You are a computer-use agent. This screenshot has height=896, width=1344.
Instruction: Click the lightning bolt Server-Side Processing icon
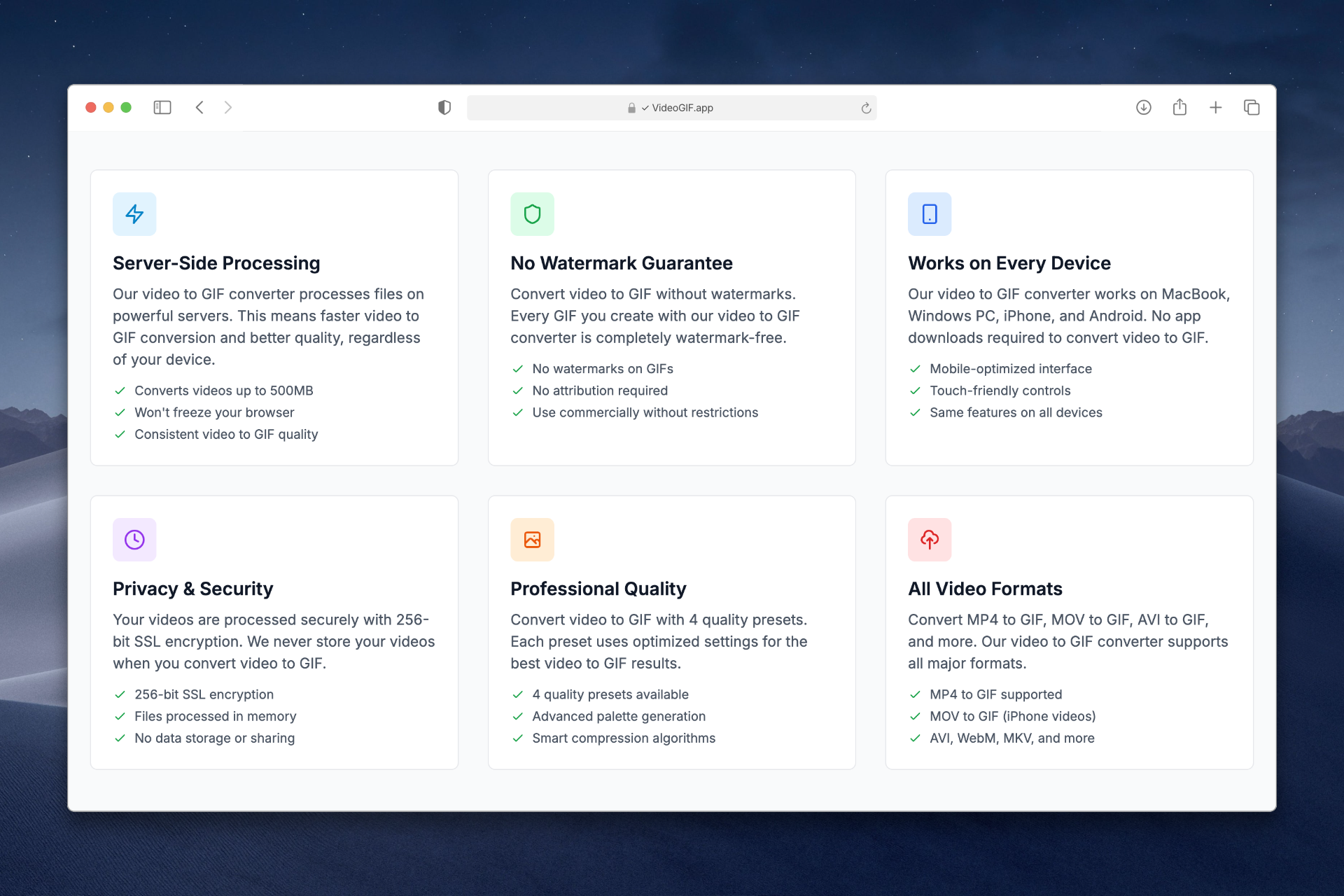[134, 214]
